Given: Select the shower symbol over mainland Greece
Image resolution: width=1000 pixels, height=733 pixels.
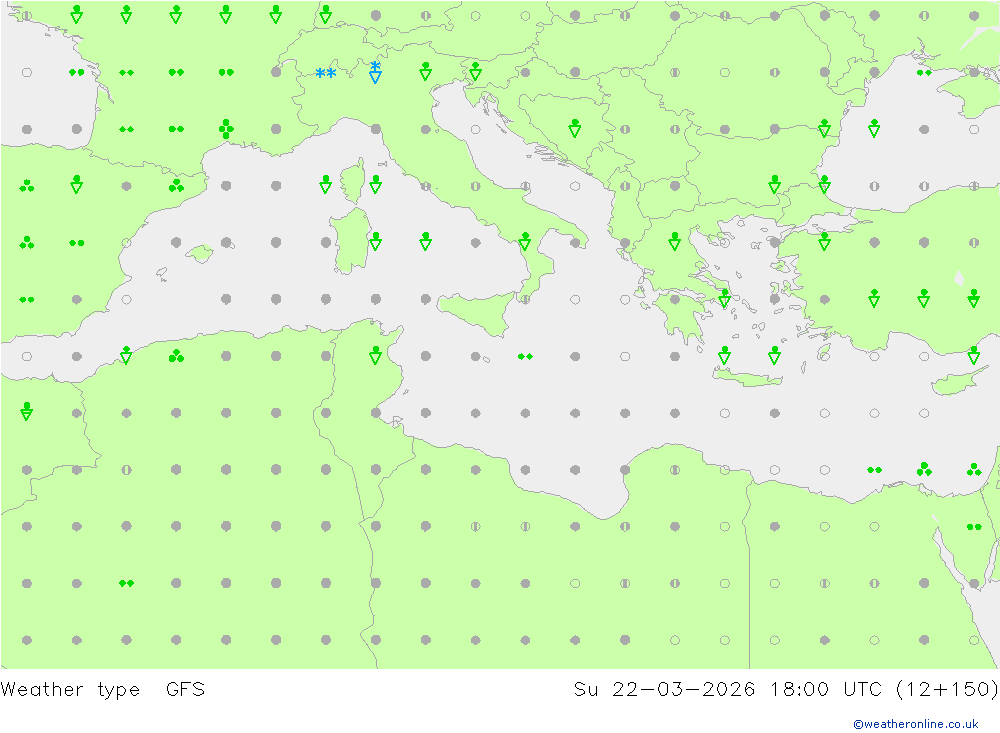Looking at the screenshot, I should (675, 242).
